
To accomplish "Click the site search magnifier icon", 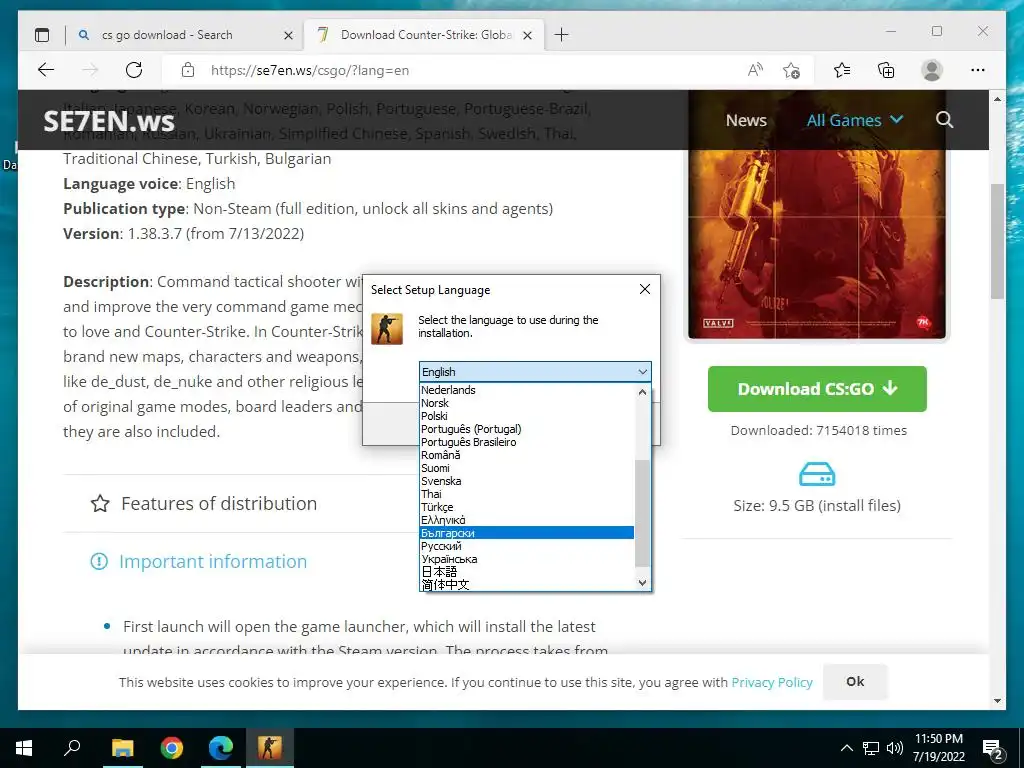I will [x=944, y=120].
